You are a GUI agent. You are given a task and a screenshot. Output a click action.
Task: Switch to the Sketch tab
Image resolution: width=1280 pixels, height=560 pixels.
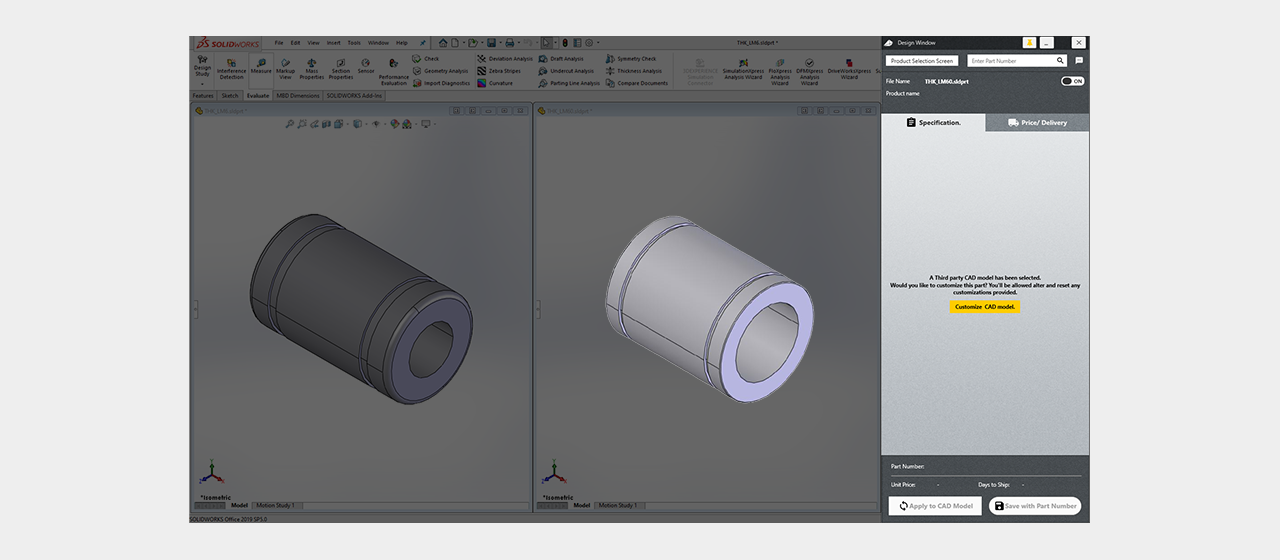pos(230,96)
